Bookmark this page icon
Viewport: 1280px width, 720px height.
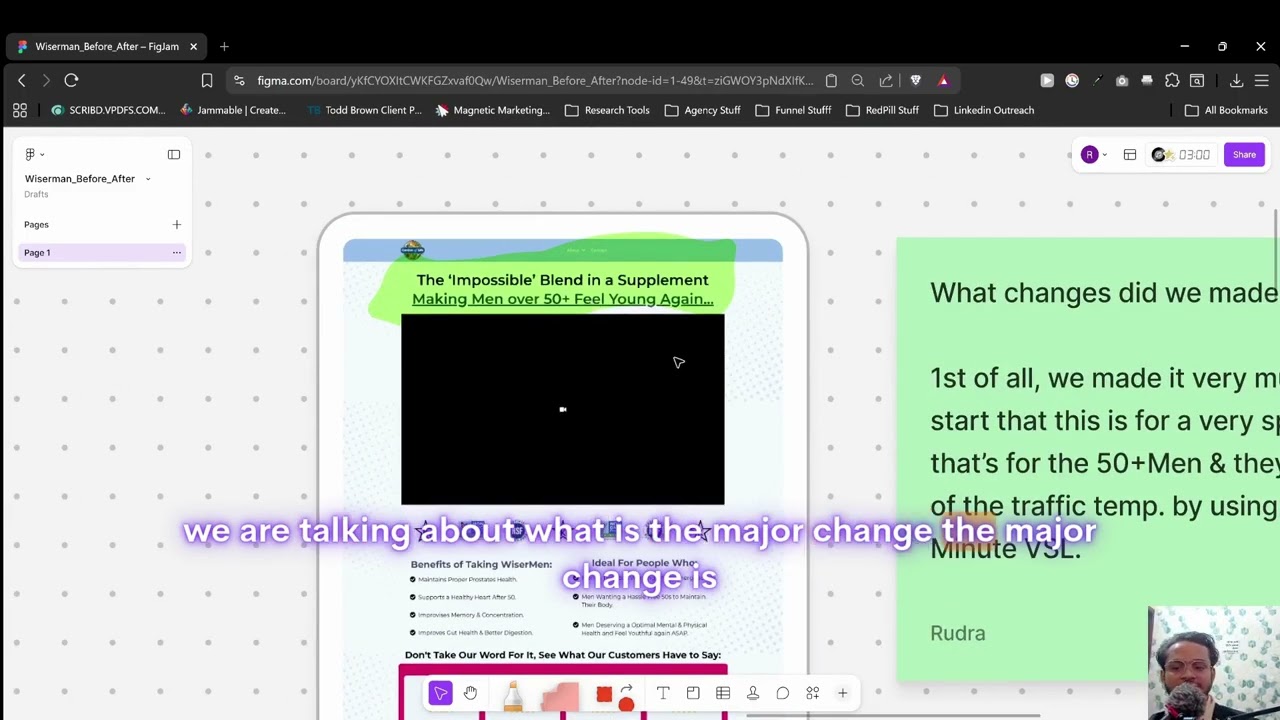(207, 80)
